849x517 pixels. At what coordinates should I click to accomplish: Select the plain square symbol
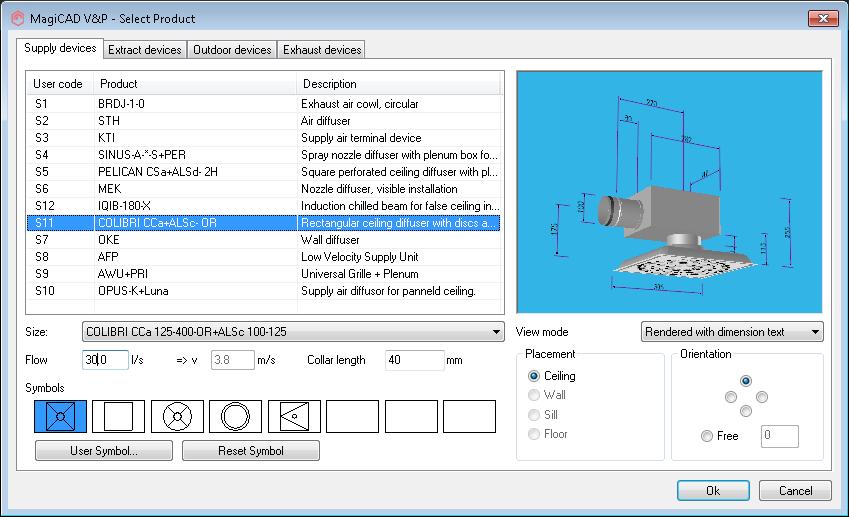click(119, 416)
